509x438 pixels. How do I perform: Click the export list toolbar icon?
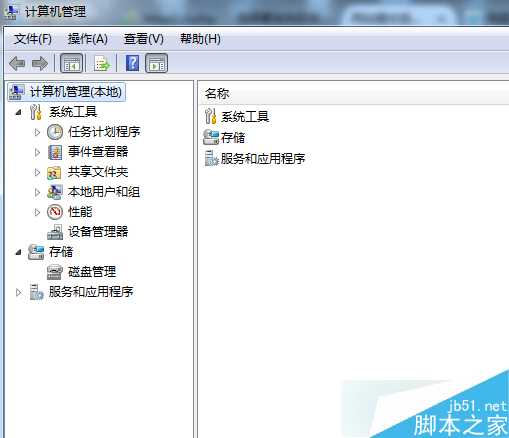coord(102,63)
